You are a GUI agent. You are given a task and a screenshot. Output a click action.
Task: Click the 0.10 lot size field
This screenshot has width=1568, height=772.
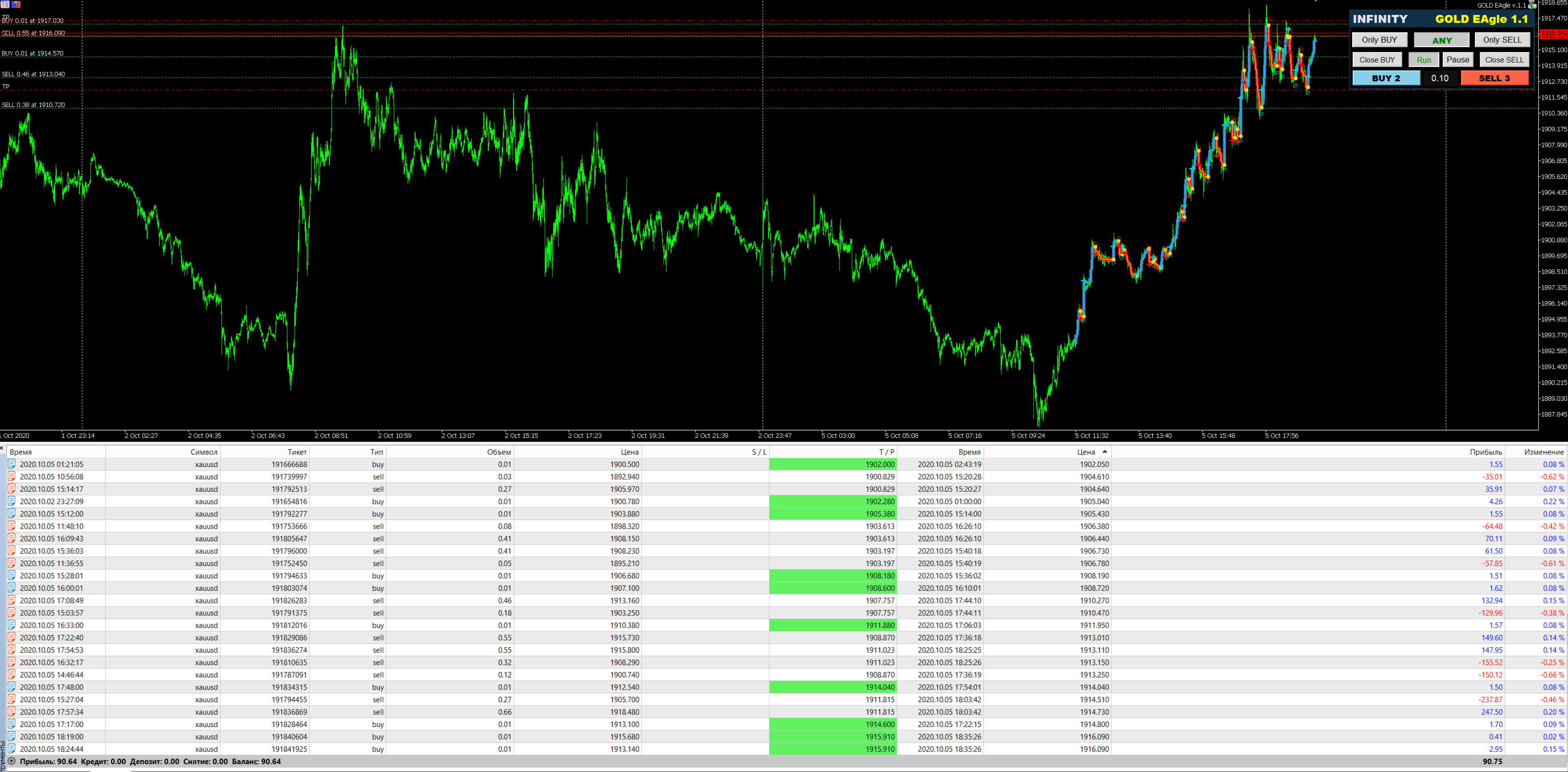pyautogui.click(x=1440, y=78)
